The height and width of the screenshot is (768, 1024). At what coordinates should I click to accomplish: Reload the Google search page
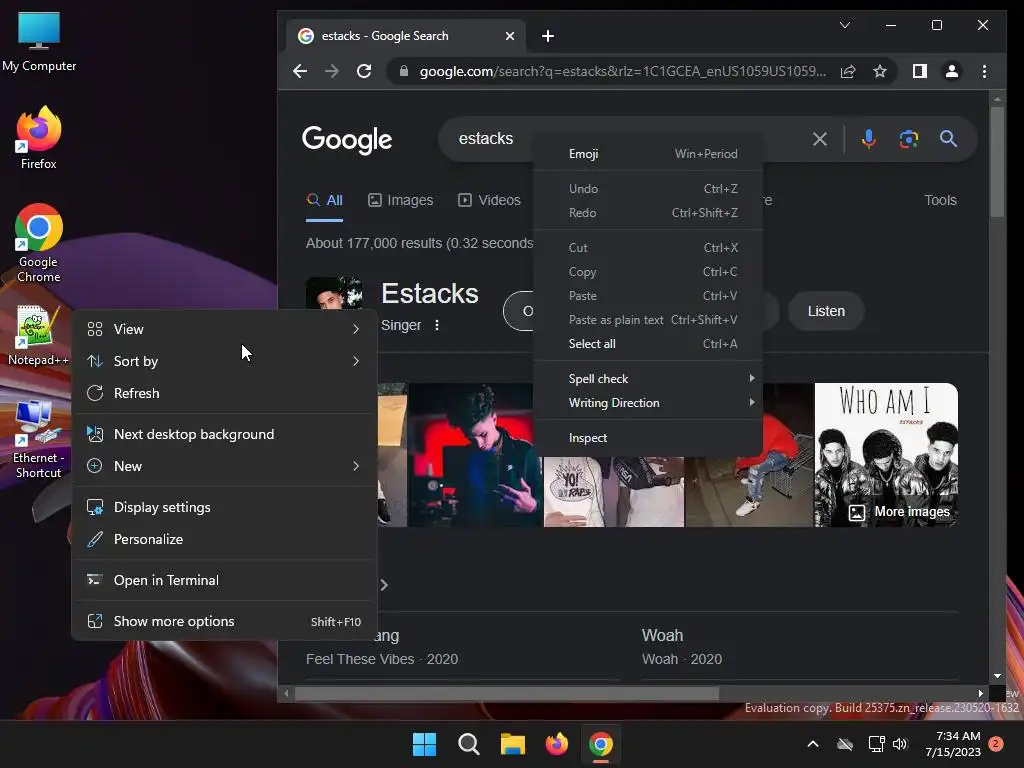tap(364, 71)
